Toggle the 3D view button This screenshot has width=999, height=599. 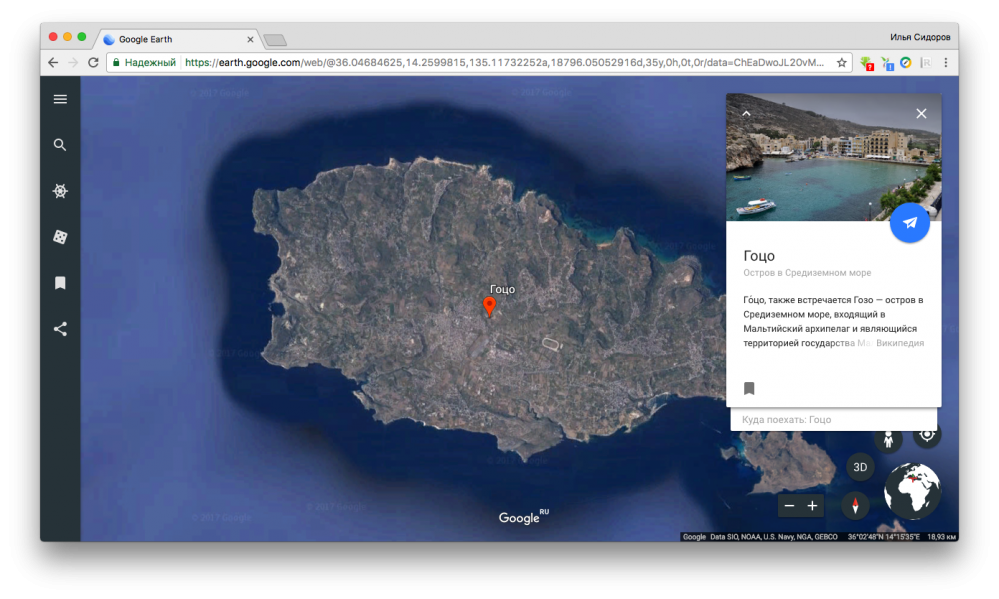coord(860,467)
